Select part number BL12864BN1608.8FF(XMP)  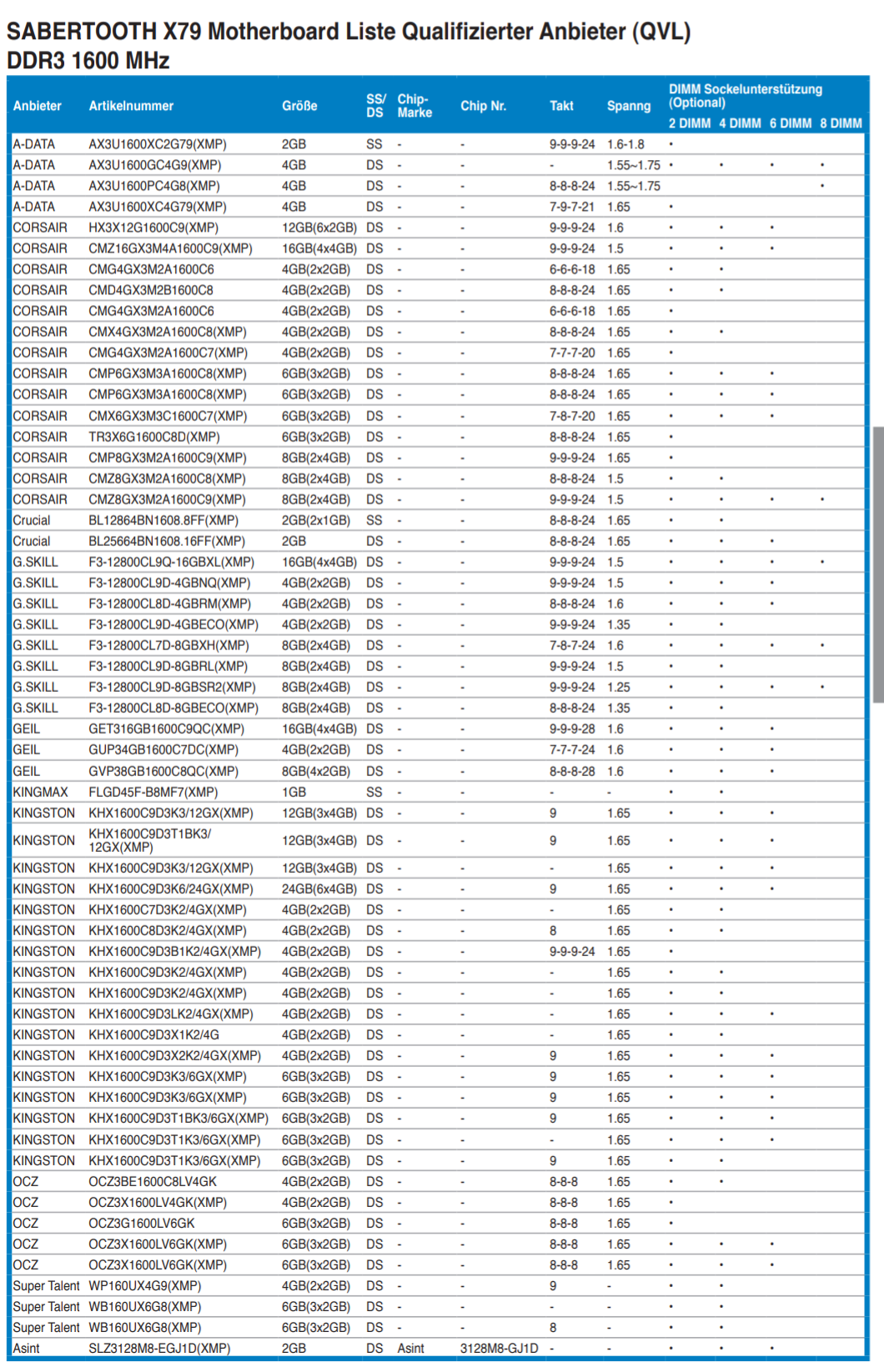(x=163, y=520)
